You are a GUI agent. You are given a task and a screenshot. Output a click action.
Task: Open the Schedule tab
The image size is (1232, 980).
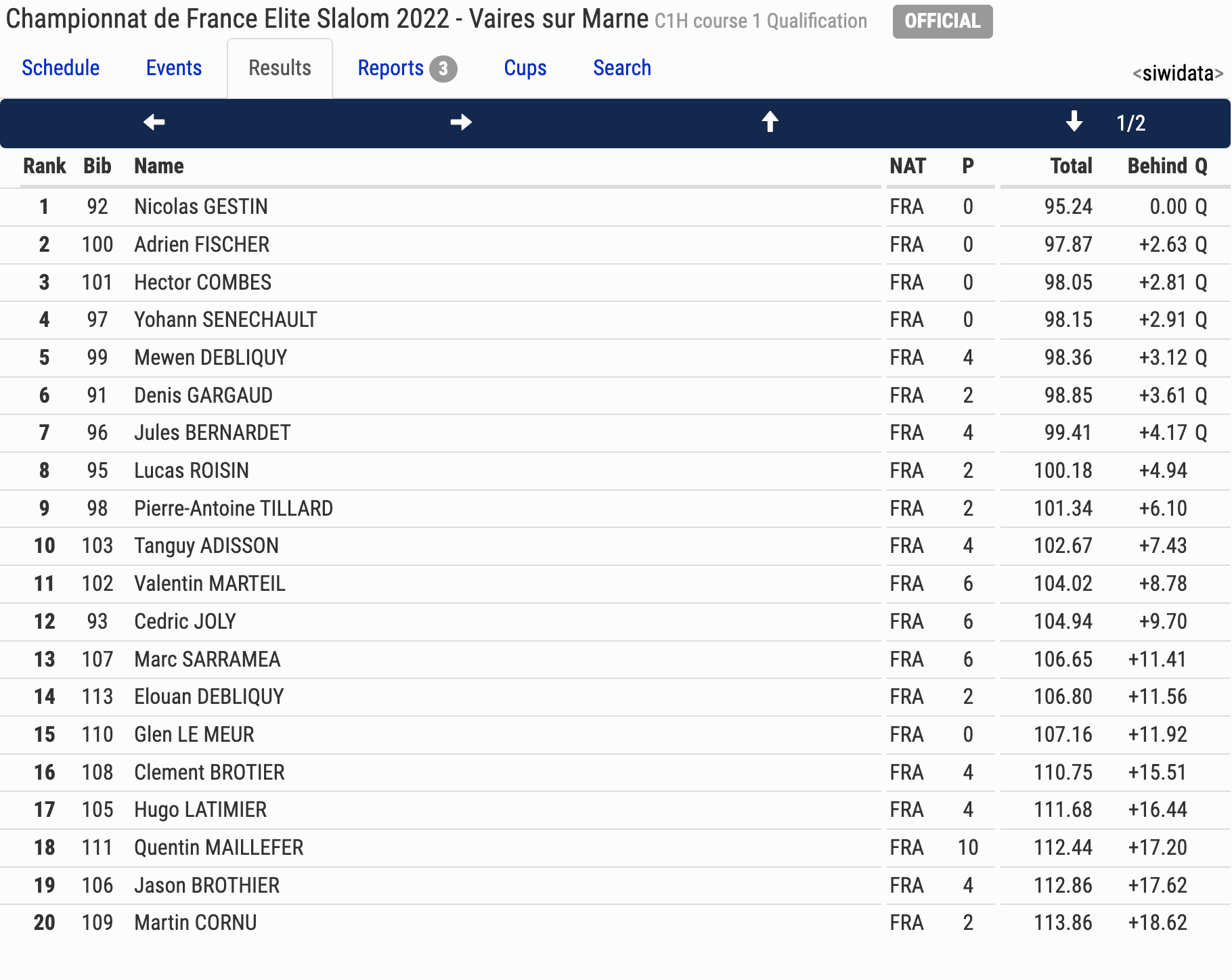click(61, 68)
